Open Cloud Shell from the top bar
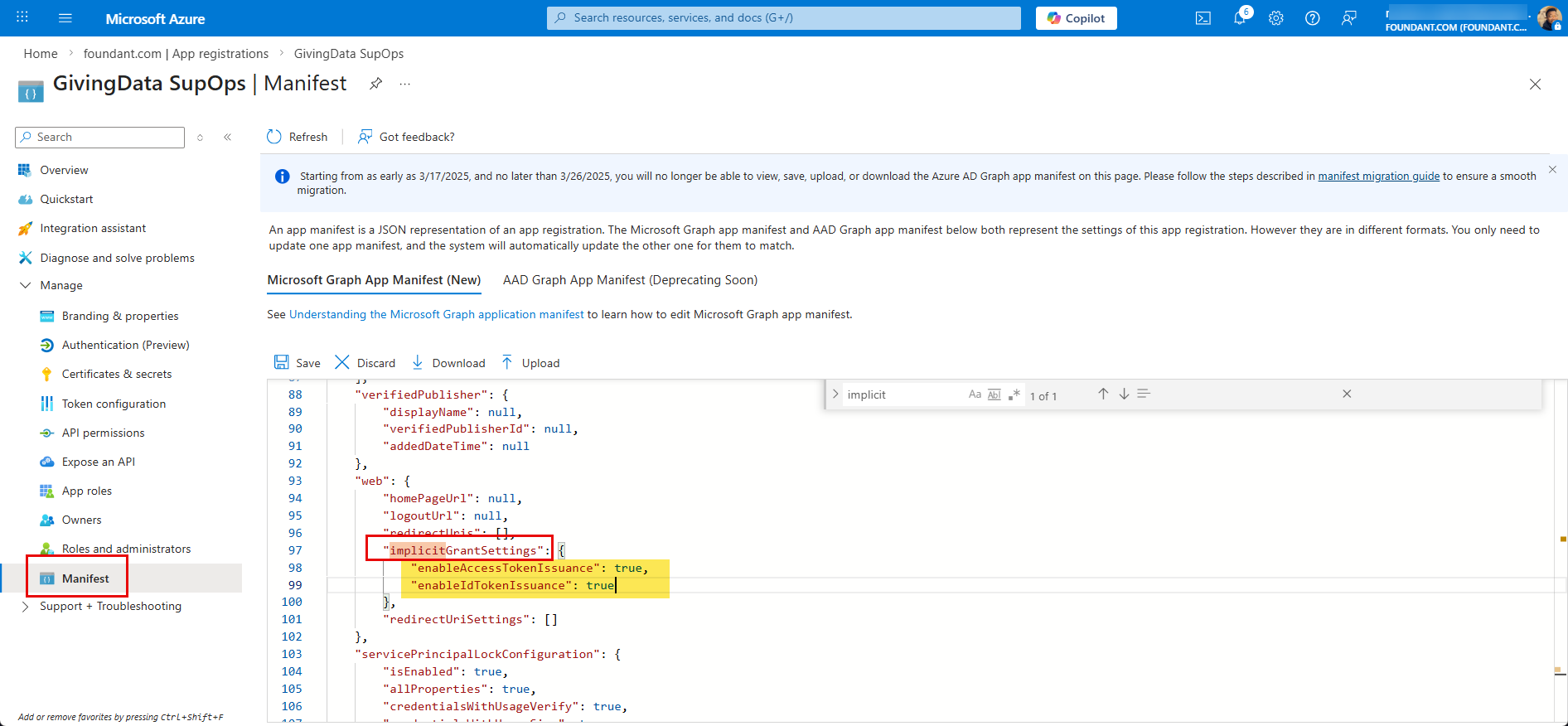1568x726 pixels. point(1203,18)
